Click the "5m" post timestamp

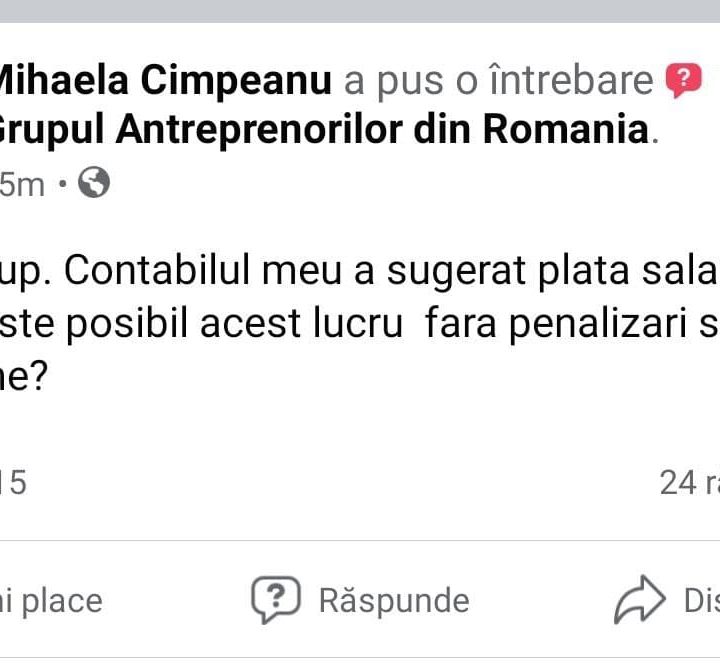22,185
